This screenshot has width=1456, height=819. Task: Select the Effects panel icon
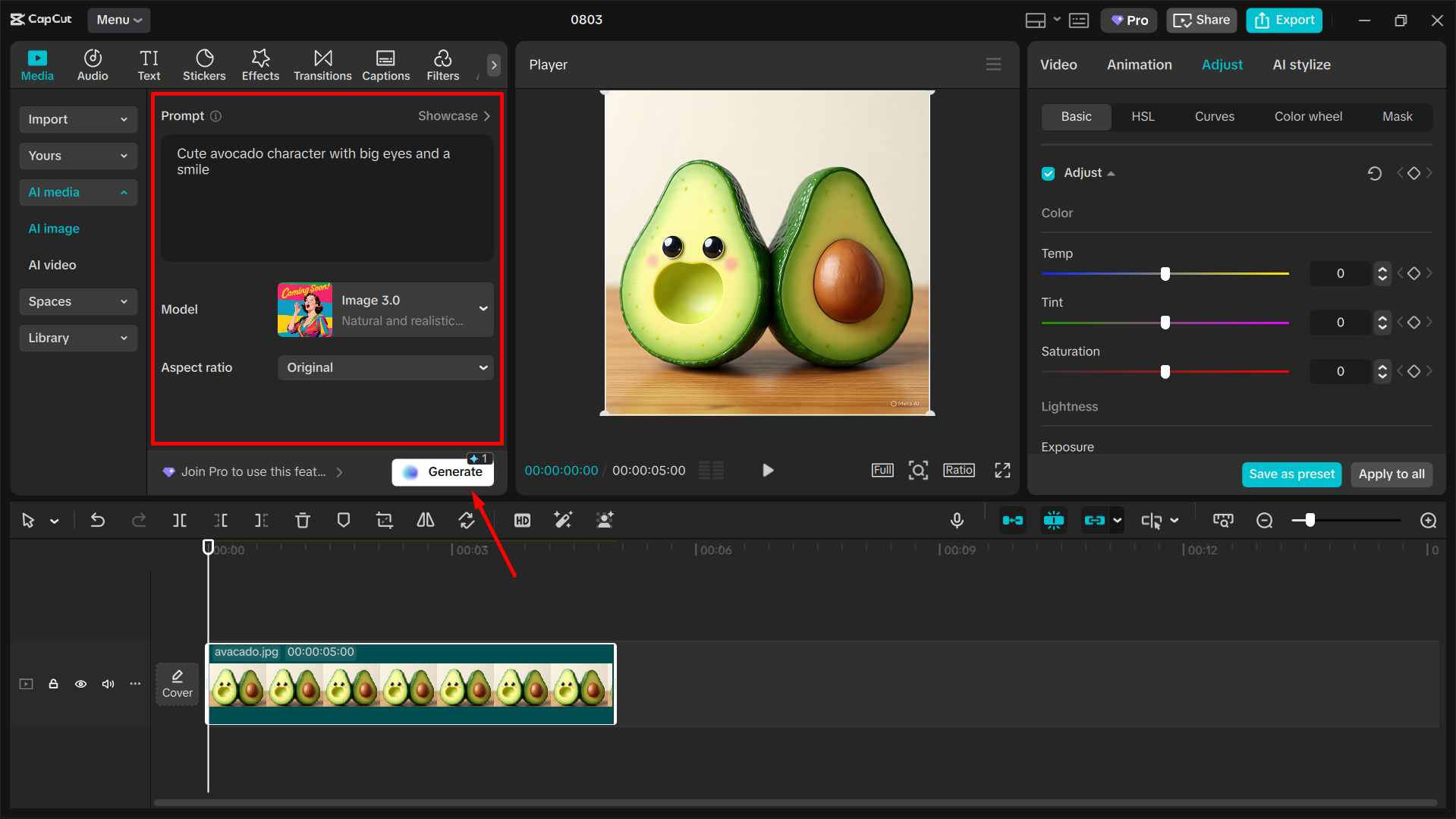[x=260, y=65]
